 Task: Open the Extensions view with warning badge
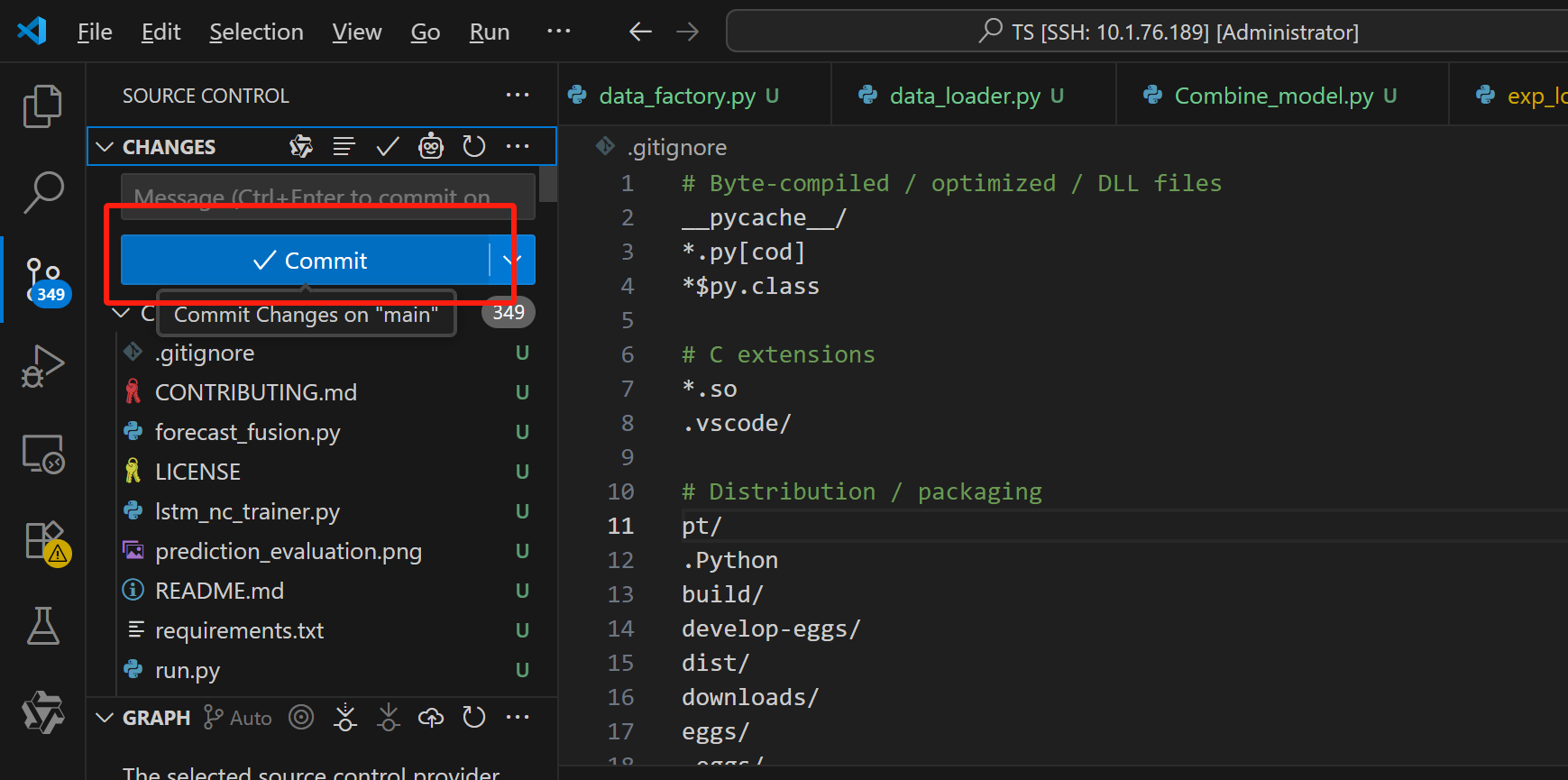pyautogui.click(x=45, y=542)
